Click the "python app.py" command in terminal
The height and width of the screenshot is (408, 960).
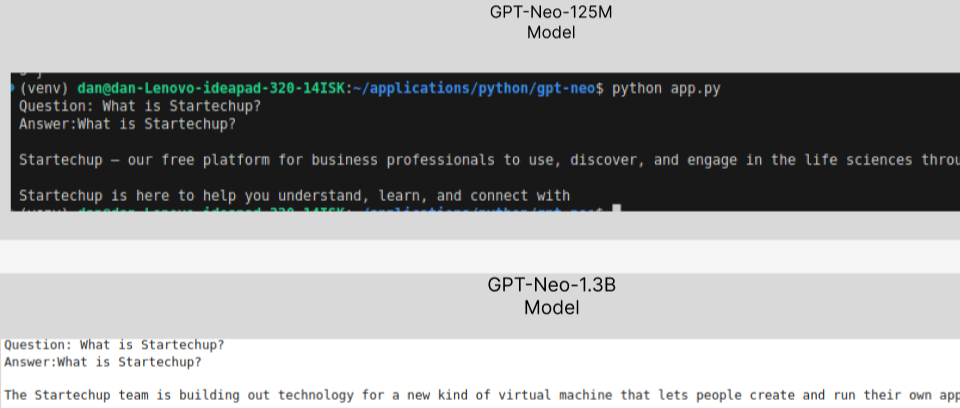666,89
